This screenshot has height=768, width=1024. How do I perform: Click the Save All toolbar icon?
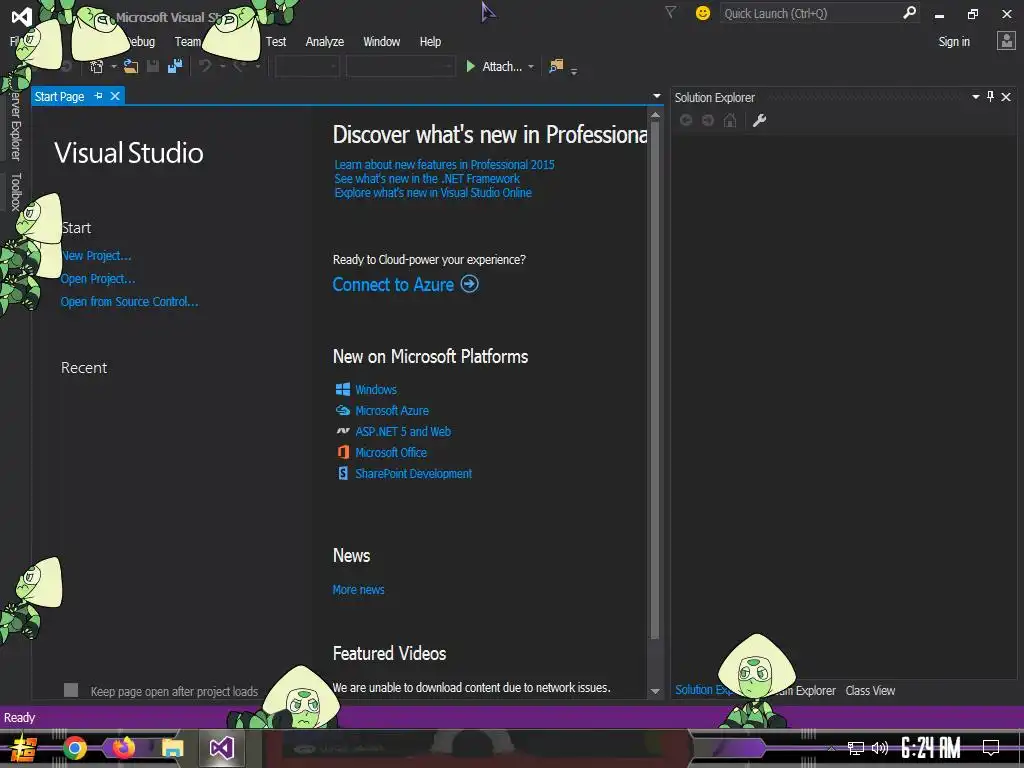tap(175, 67)
